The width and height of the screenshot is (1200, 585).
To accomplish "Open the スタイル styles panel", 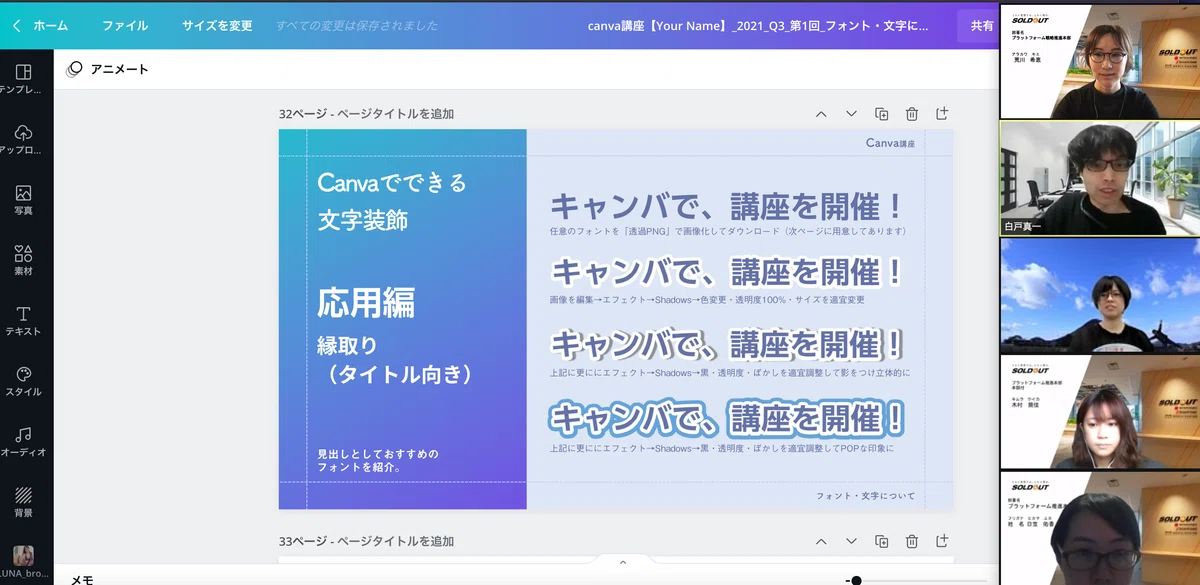I will point(24,381).
